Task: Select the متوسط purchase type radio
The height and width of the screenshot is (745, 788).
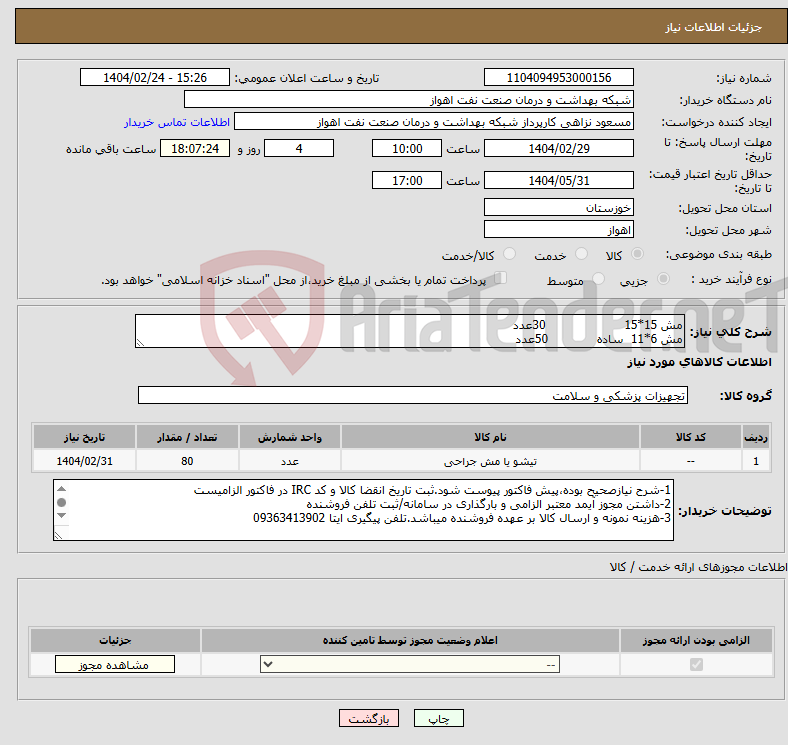Action: coord(599,279)
